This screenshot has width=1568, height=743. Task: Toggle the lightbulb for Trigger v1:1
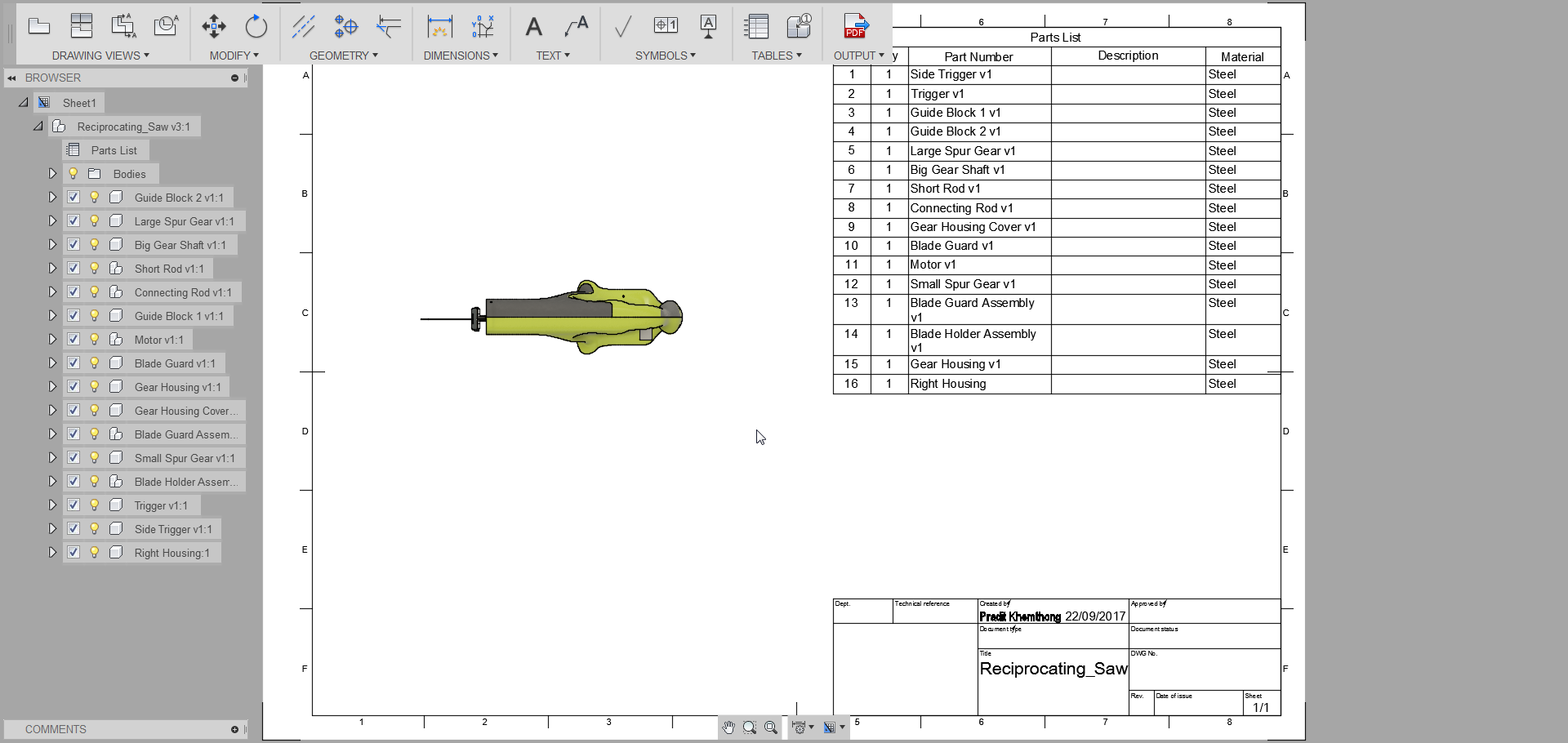(93, 505)
